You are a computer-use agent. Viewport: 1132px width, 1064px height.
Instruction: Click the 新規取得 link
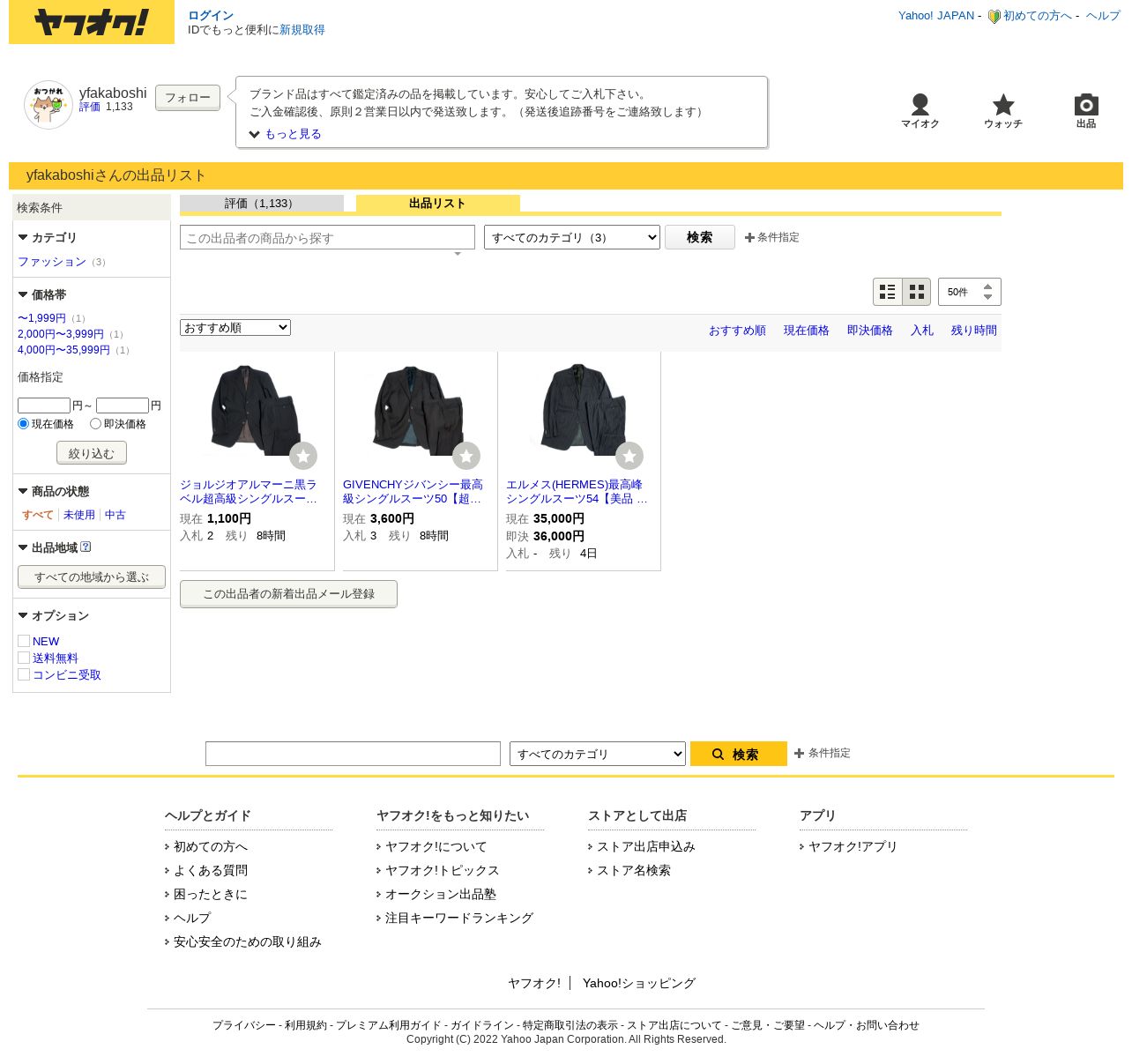coord(302,30)
